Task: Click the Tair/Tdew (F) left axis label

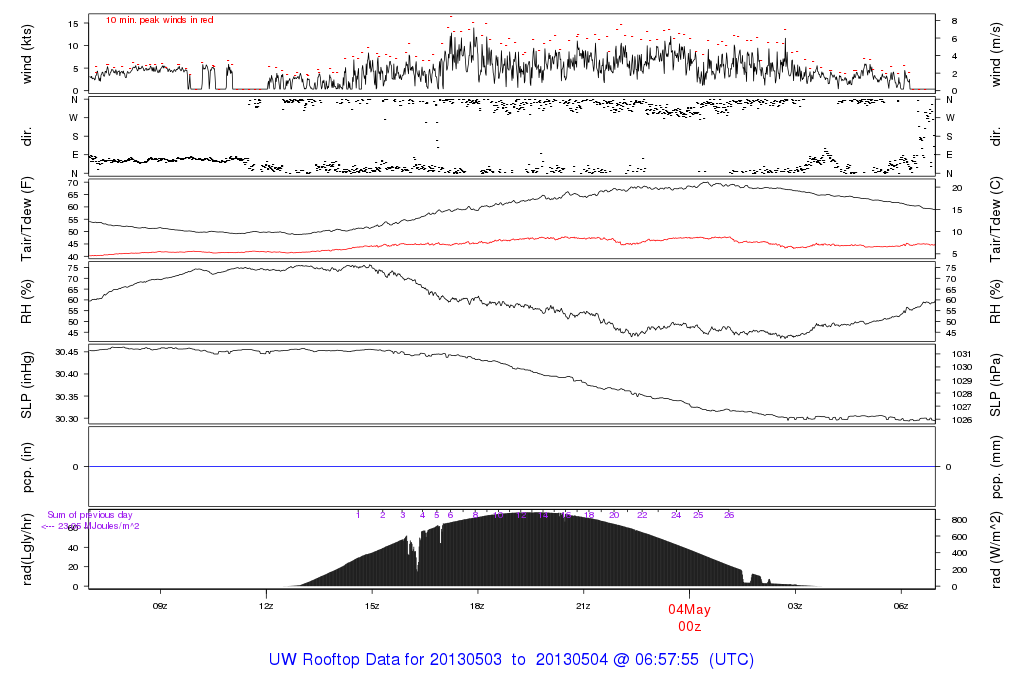Action: pos(28,218)
